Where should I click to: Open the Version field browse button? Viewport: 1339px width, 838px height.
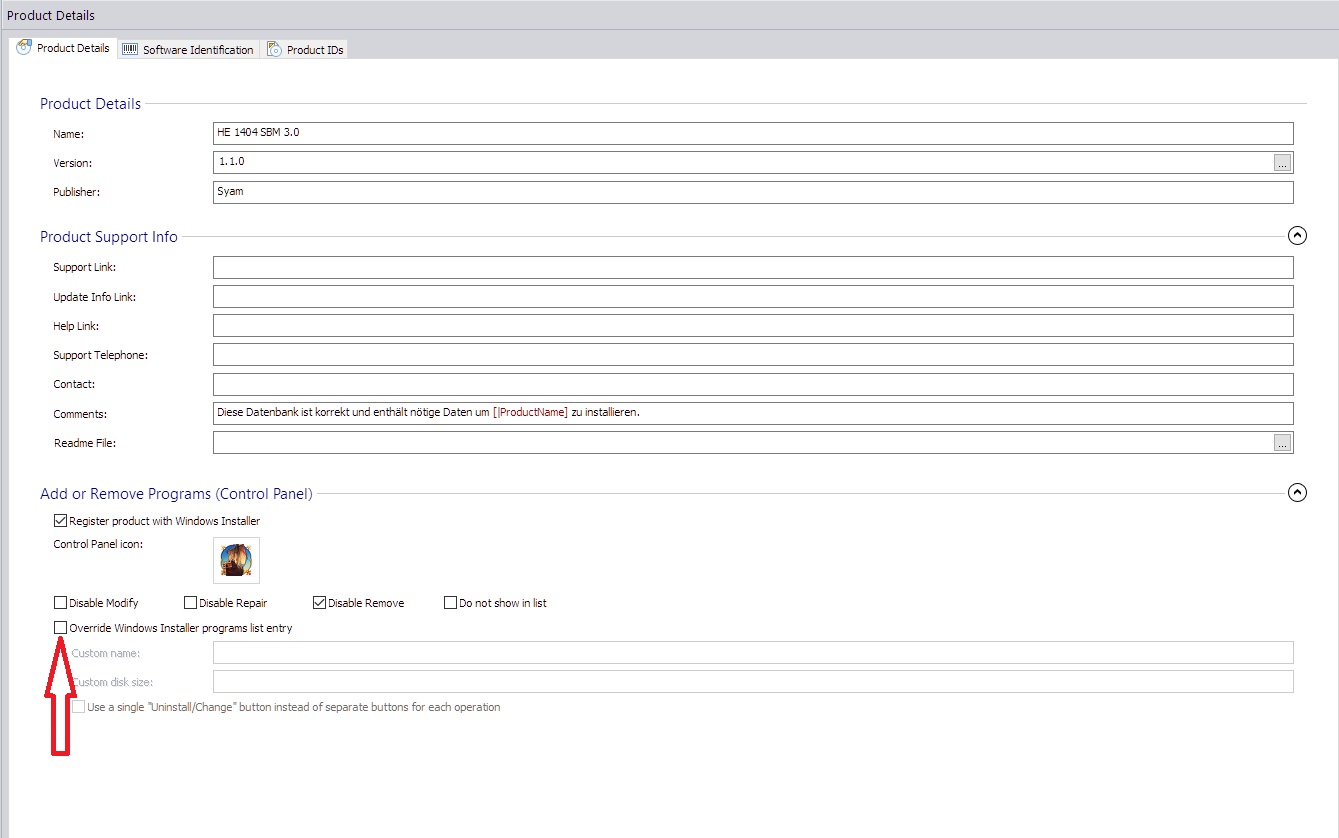1283,163
